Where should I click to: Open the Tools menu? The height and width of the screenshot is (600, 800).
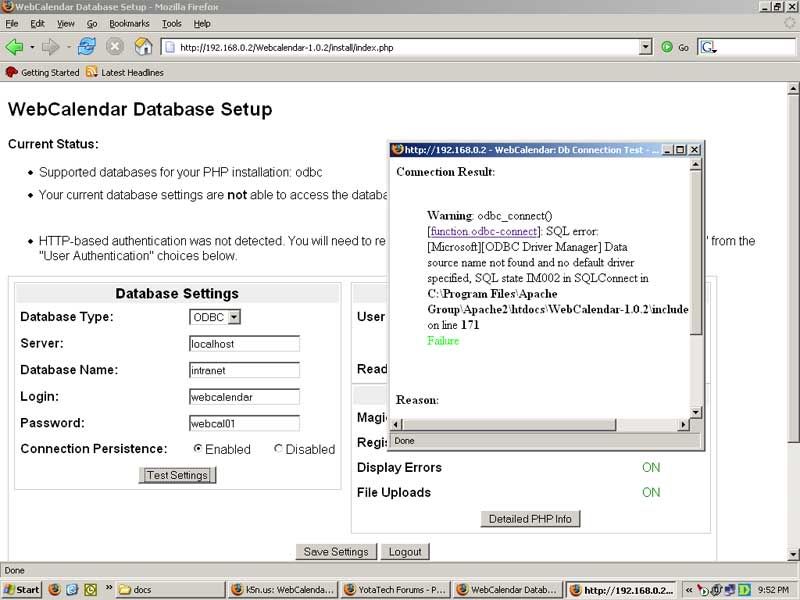(172, 23)
